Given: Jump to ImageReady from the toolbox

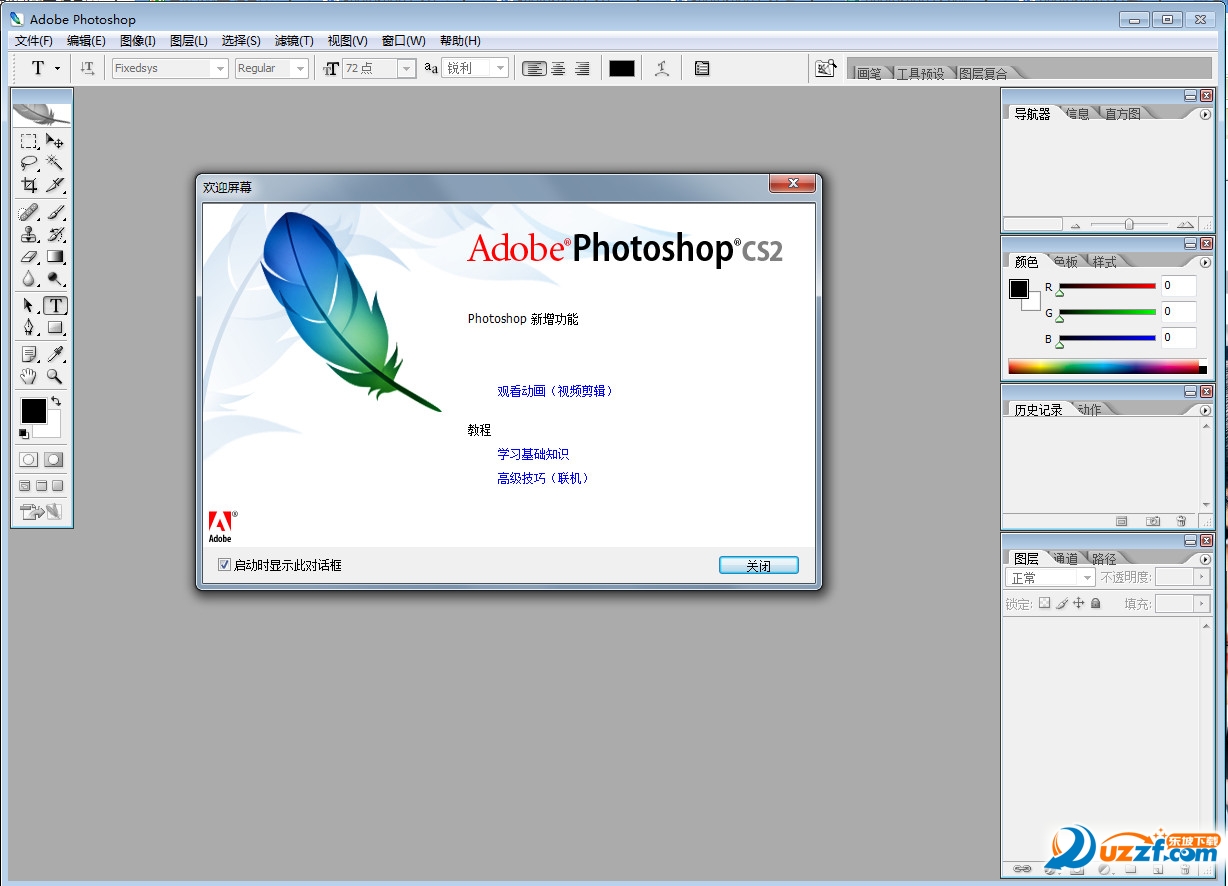Looking at the screenshot, I should pos(41,512).
